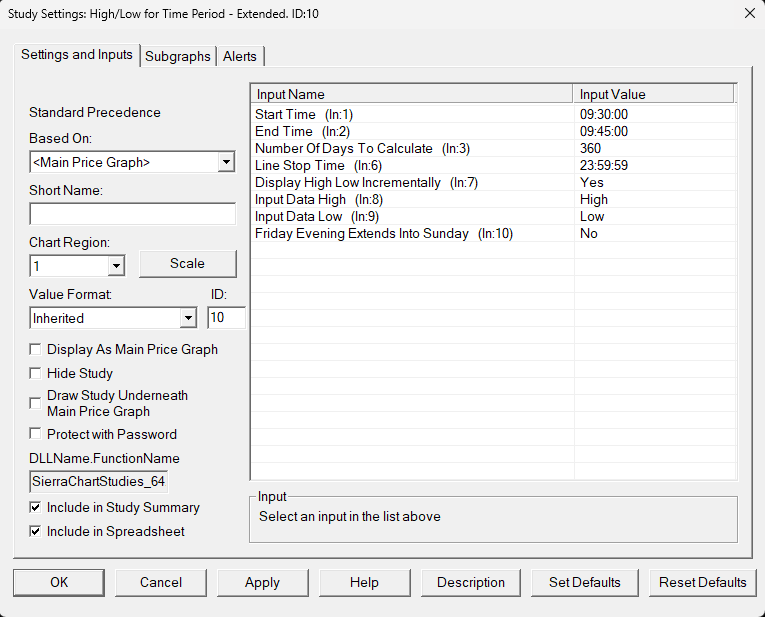
Task: Switch to the Subgraphs tab
Action: tap(178, 57)
